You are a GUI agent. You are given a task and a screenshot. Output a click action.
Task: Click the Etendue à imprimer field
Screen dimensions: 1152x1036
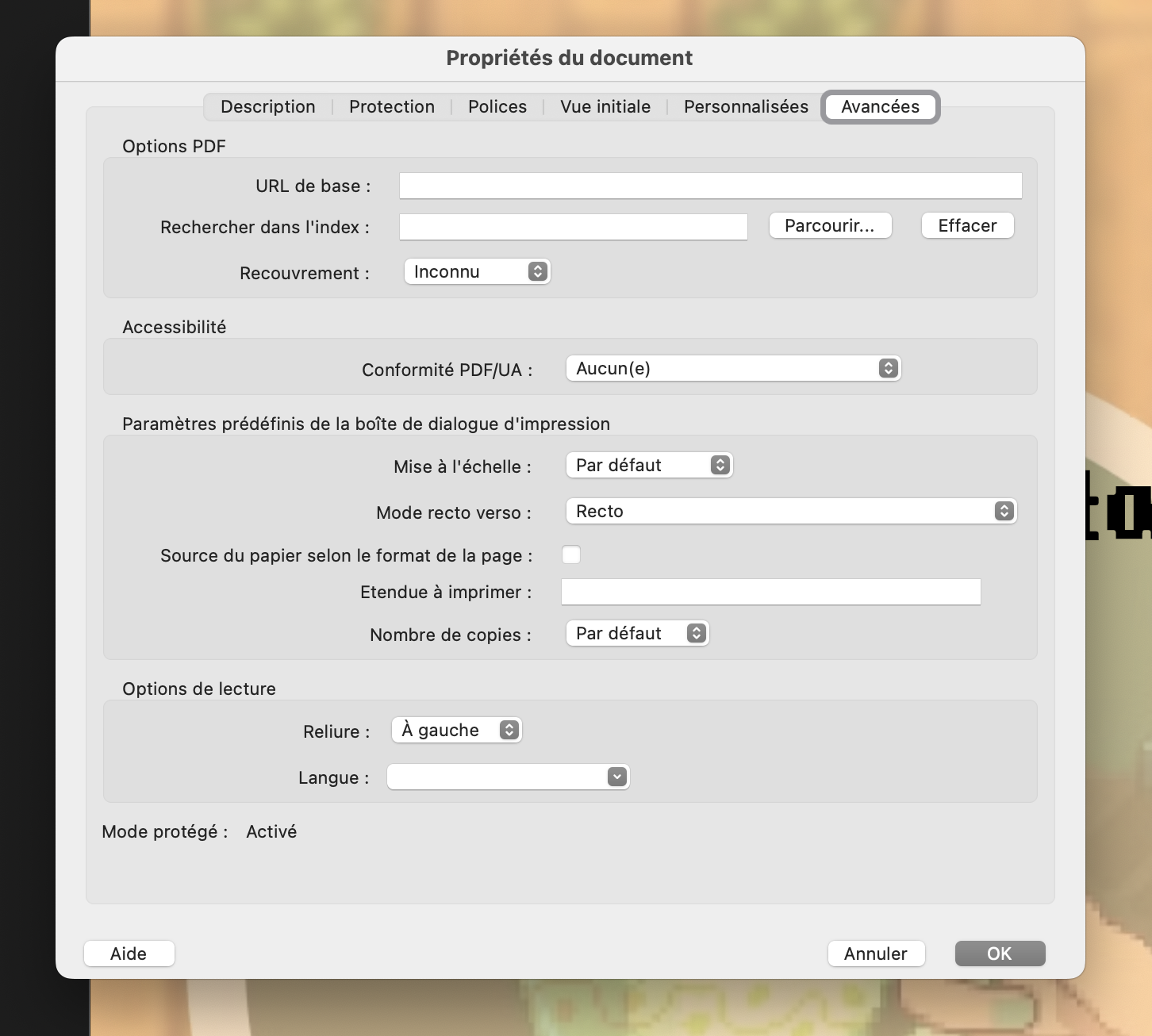[771, 592]
